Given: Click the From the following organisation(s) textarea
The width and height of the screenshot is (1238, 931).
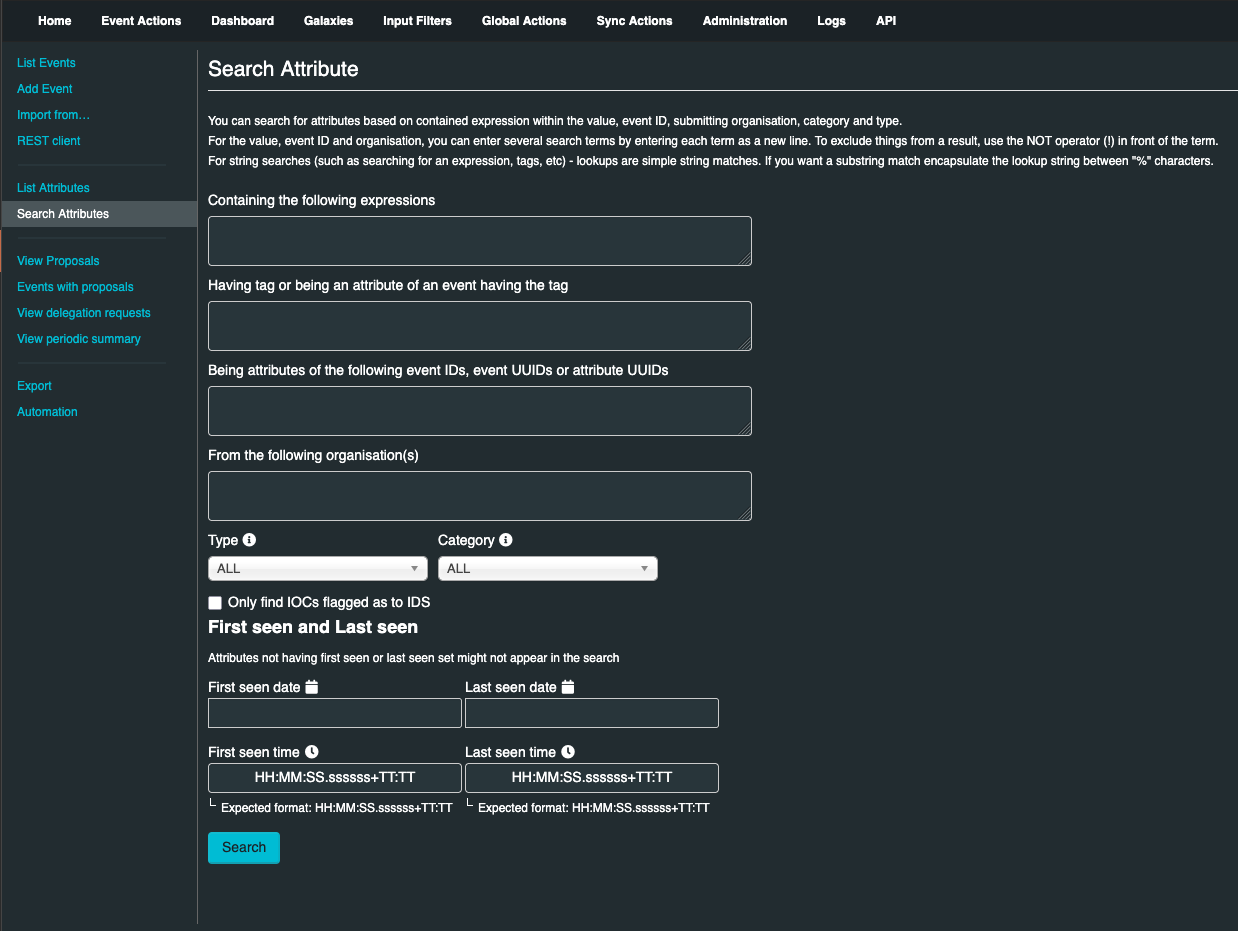Looking at the screenshot, I should pos(479,496).
